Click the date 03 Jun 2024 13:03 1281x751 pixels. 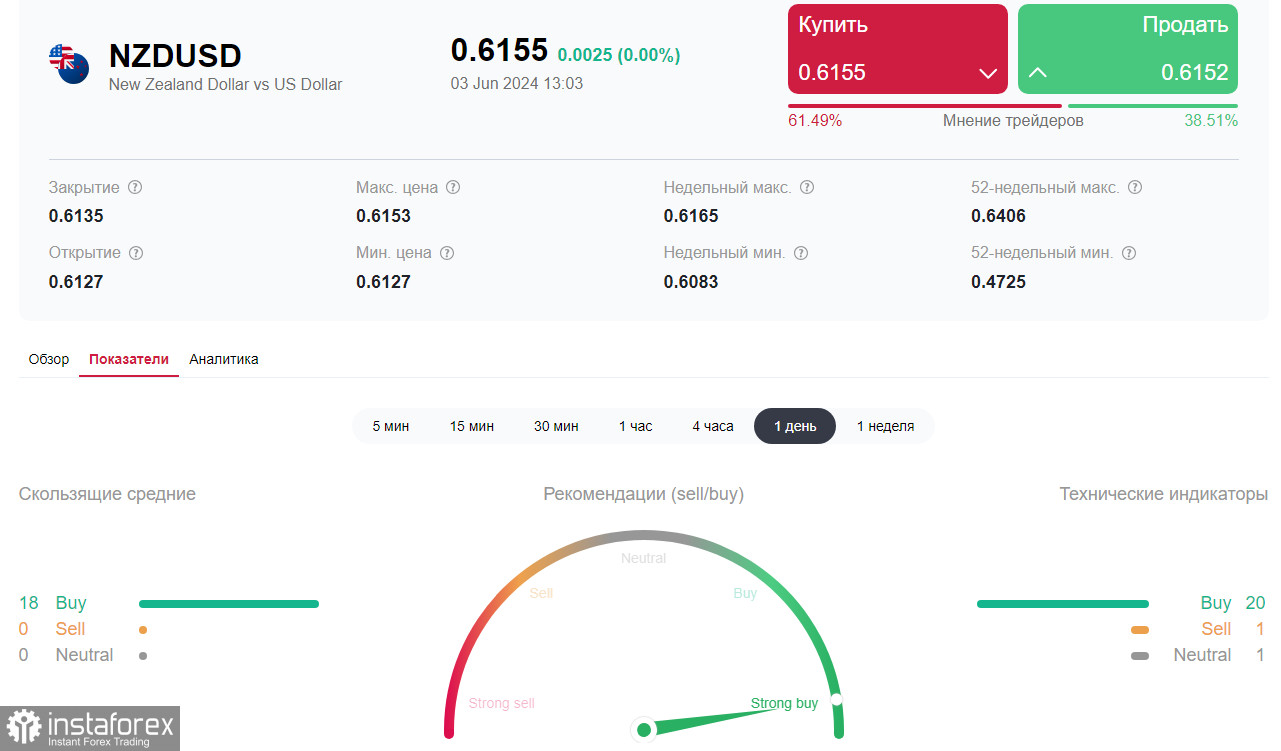click(x=517, y=84)
